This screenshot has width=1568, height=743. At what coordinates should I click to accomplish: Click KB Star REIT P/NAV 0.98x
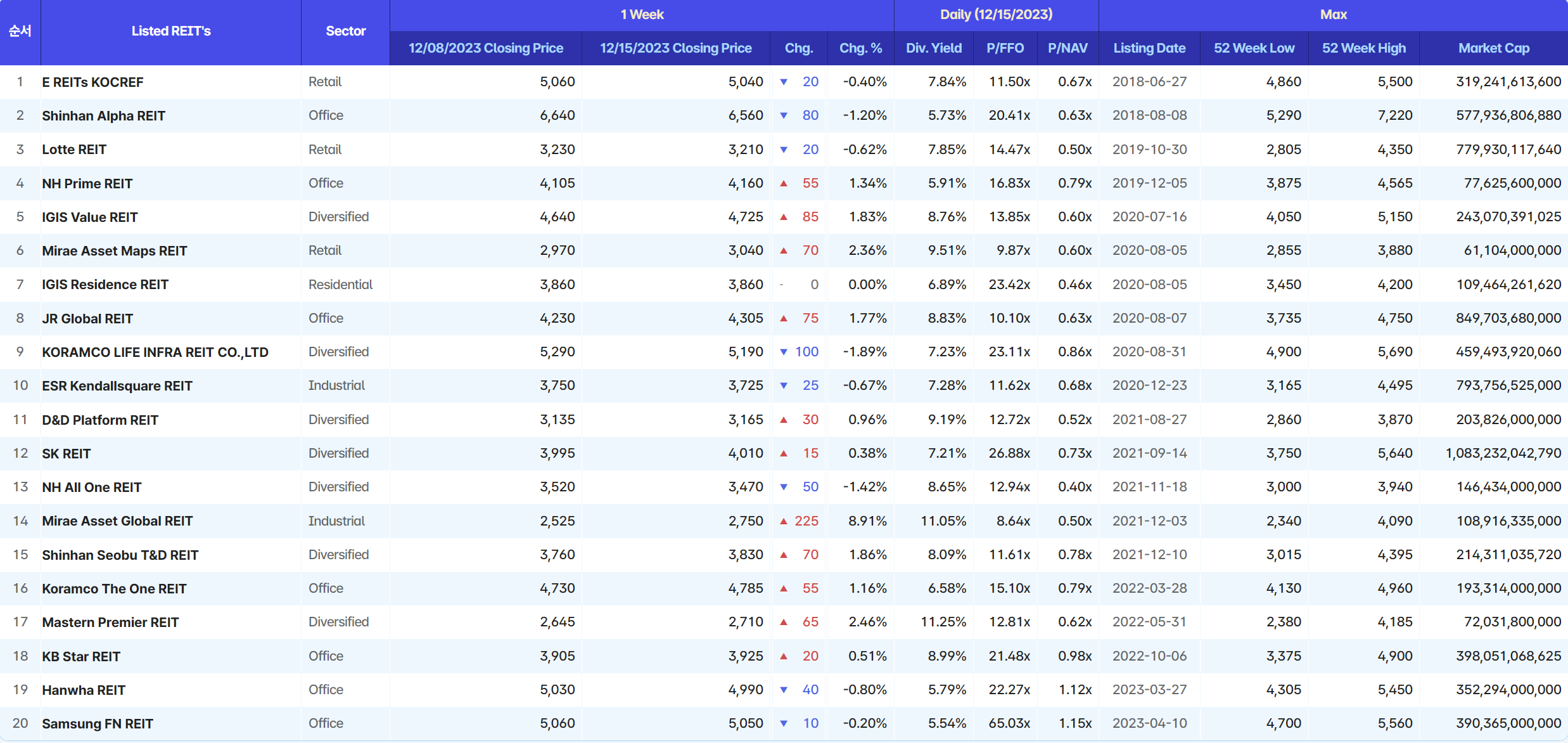pos(1075,656)
